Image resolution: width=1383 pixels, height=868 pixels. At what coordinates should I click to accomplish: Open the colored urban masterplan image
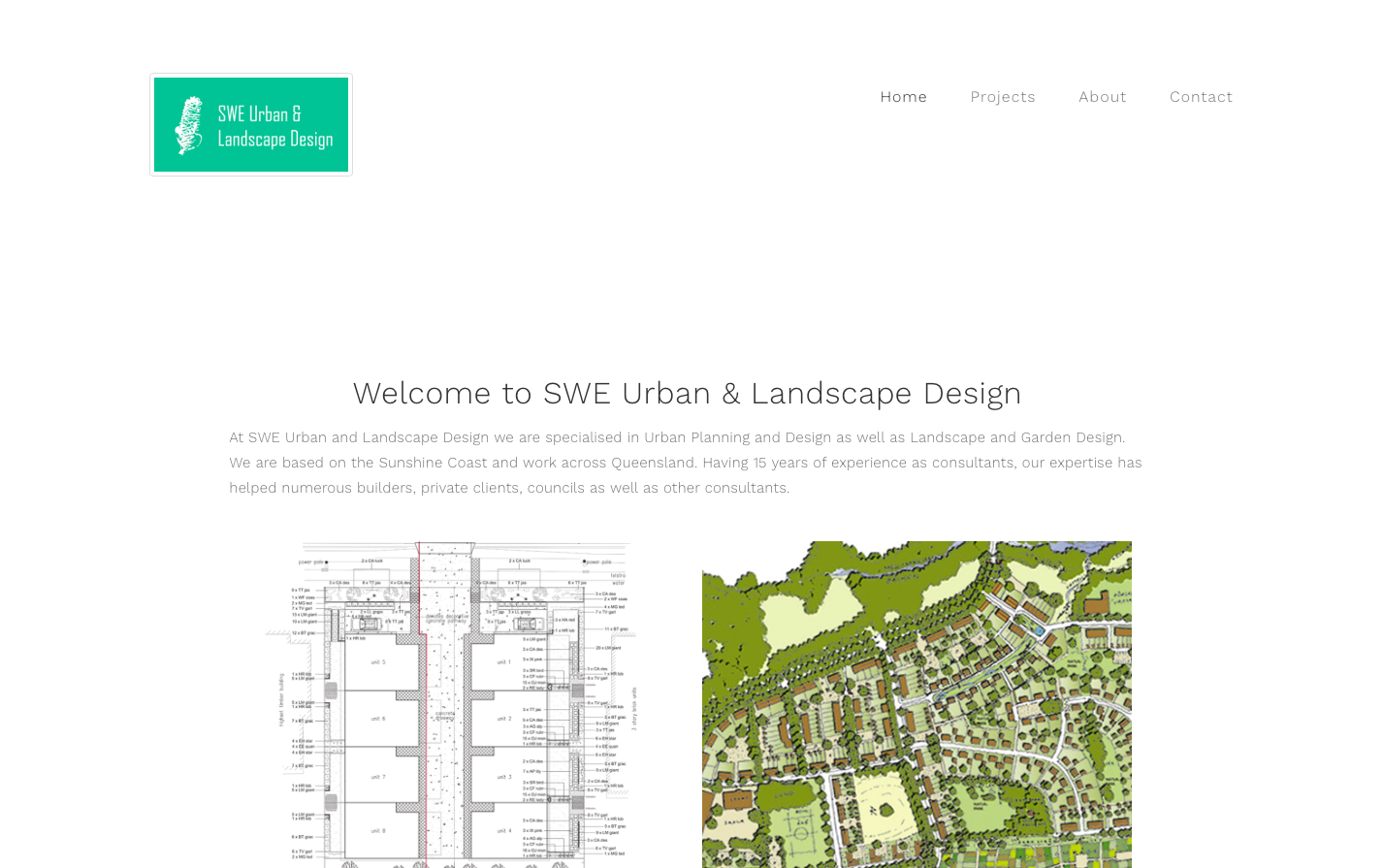(x=917, y=704)
